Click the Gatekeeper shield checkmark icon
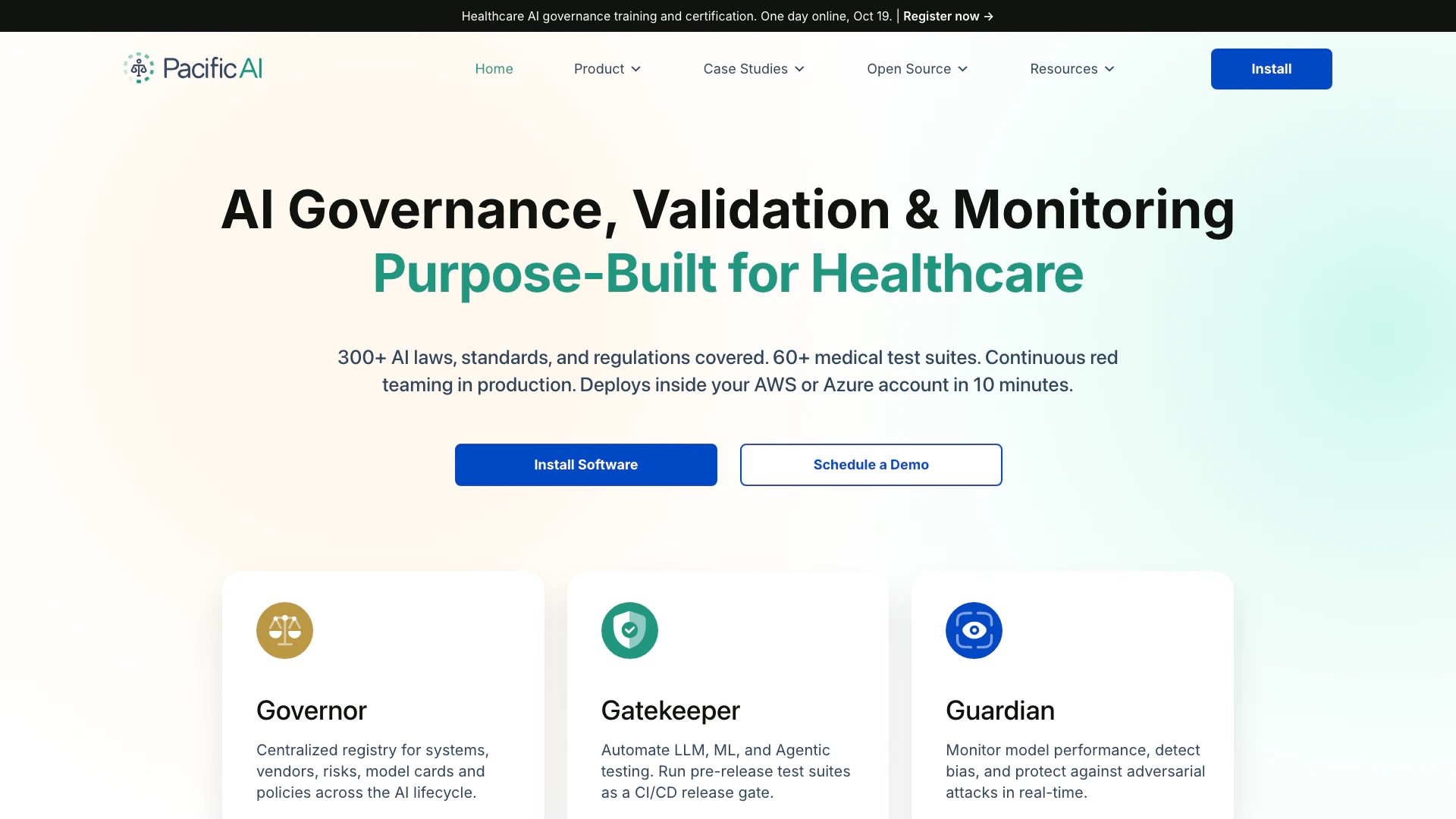Screen dimensions: 1456x819 click(629, 630)
